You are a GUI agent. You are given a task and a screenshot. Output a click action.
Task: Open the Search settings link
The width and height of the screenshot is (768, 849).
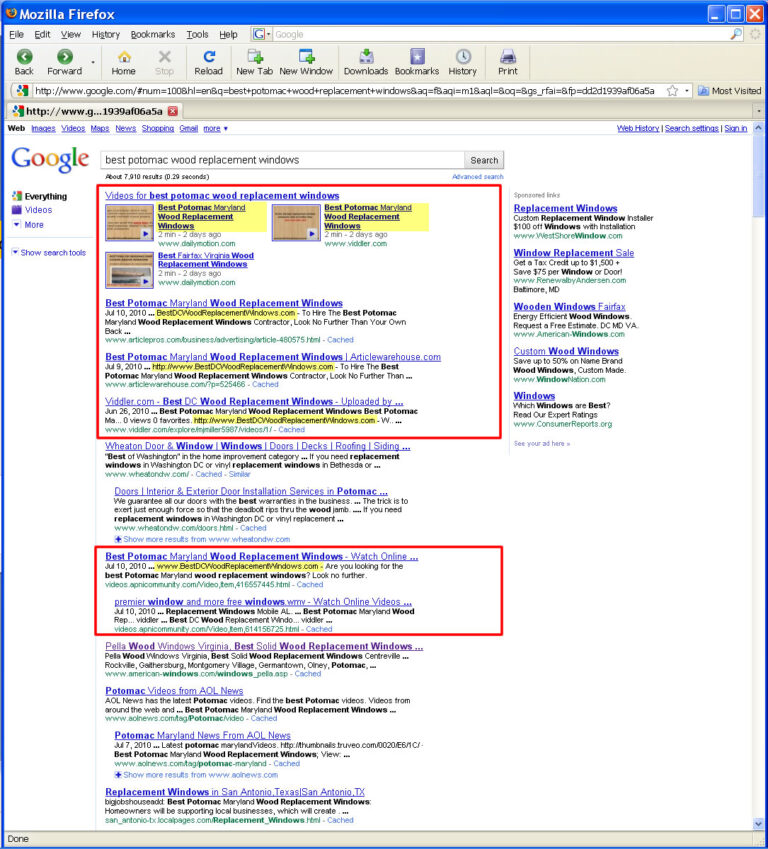tap(692, 128)
